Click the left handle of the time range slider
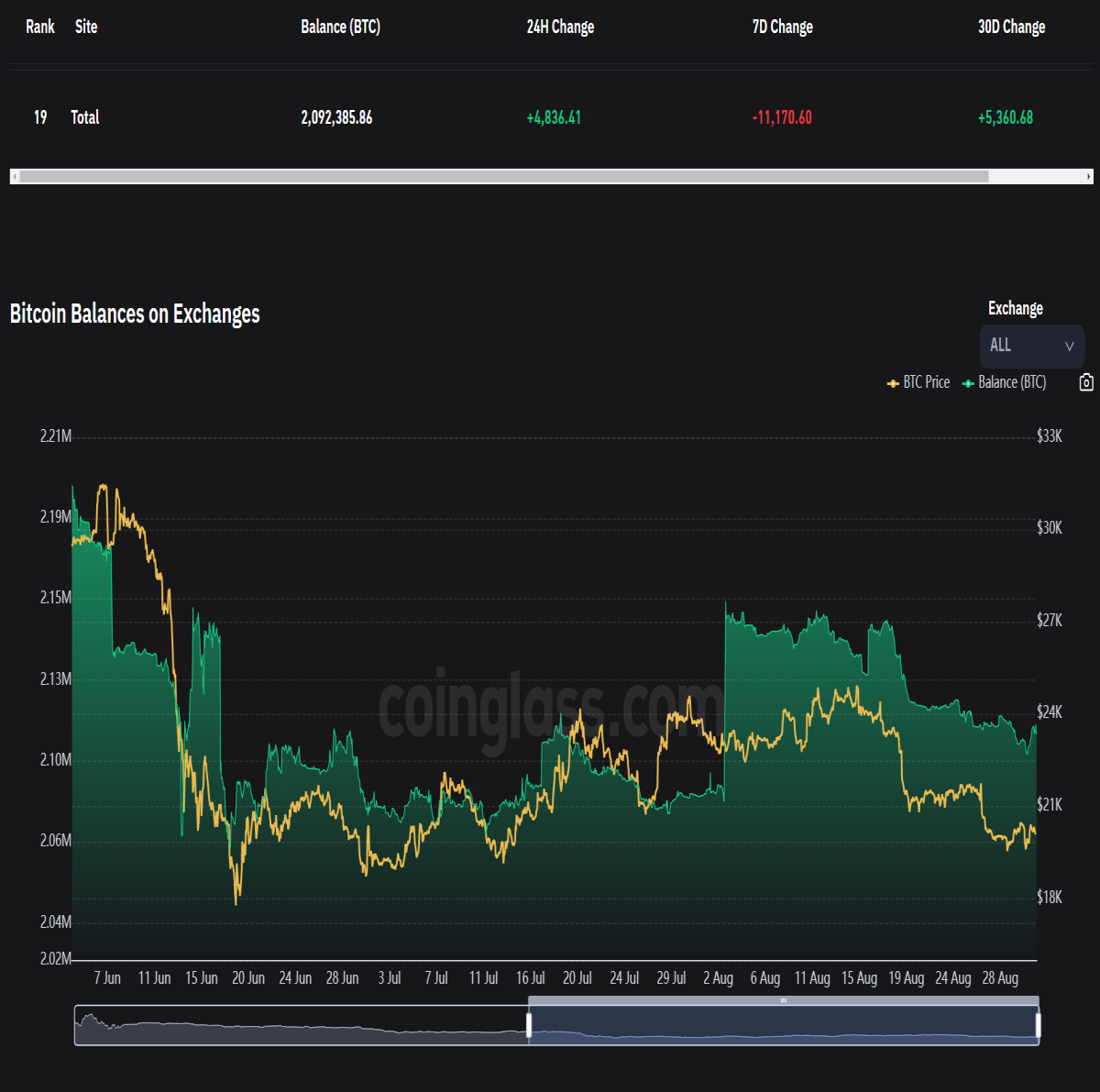 click(529, 1025)
